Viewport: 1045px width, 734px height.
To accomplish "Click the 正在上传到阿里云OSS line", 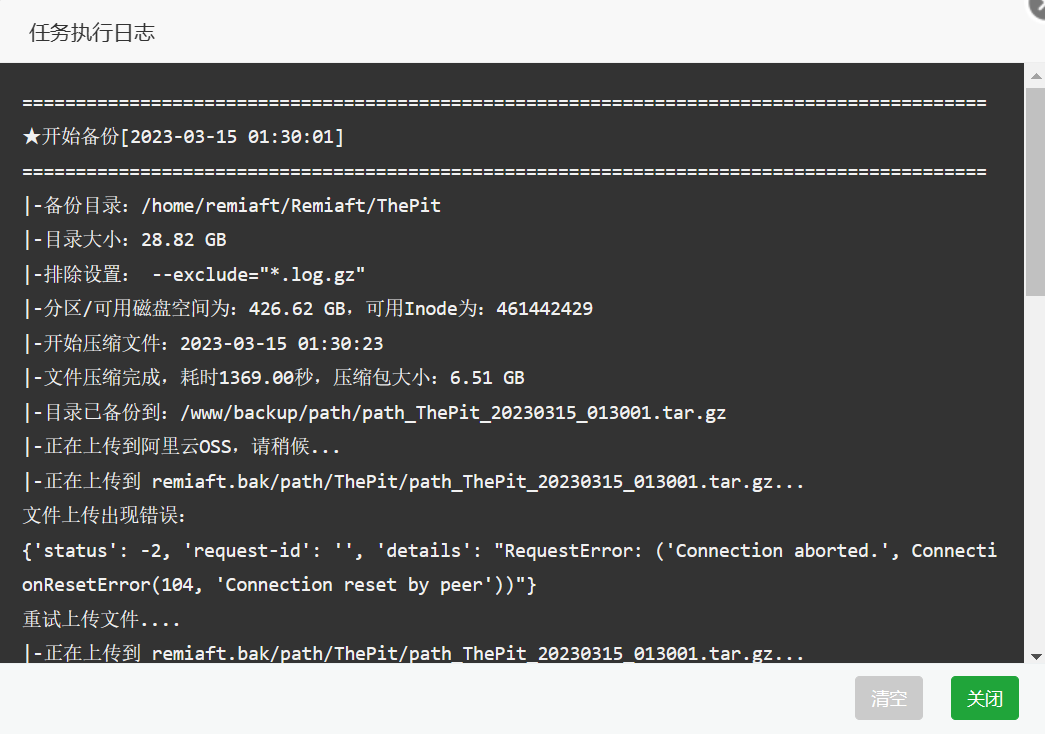I will 181,447.
